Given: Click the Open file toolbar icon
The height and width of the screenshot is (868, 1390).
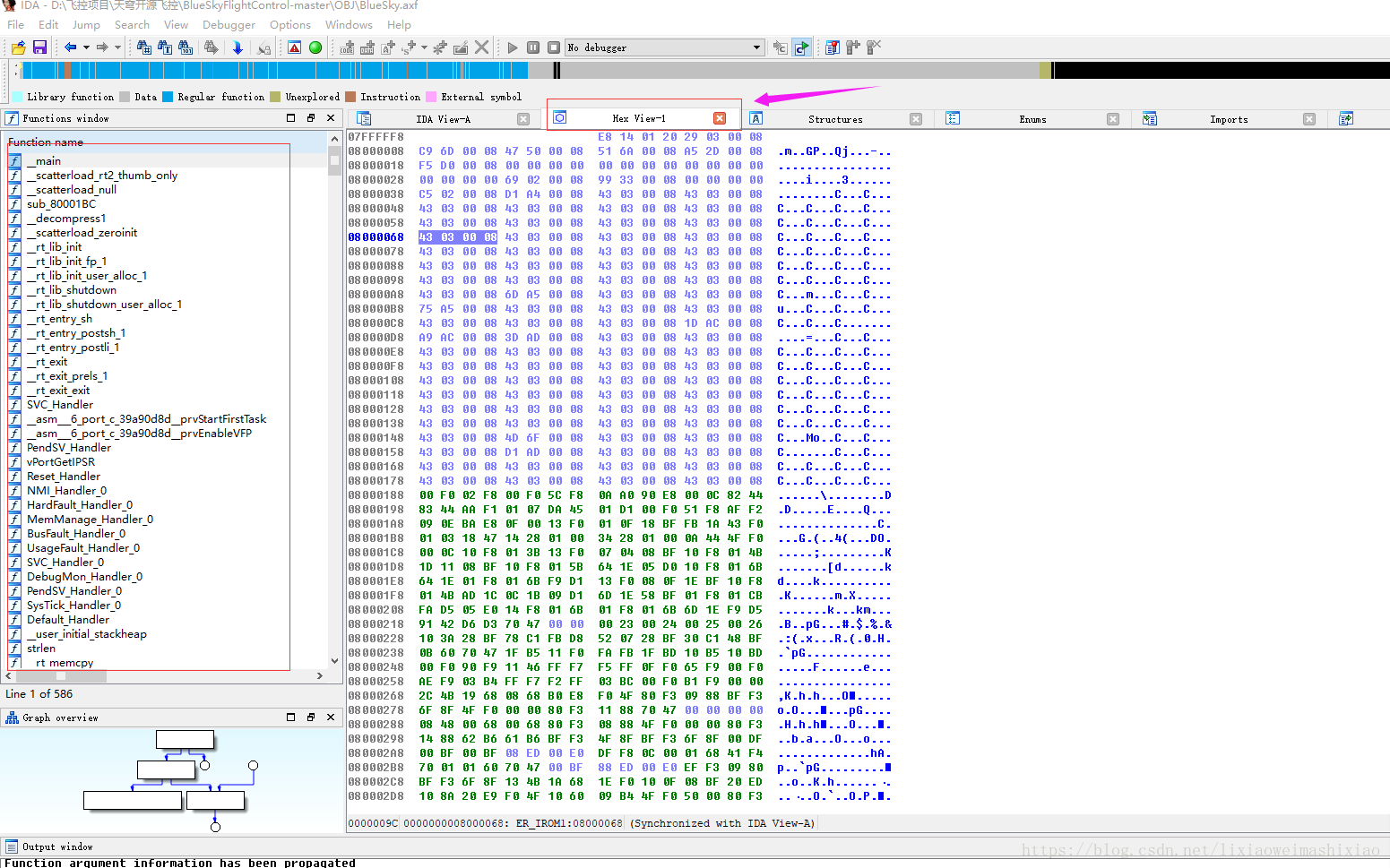Looking at the screenshot, I should click(18, 47).
